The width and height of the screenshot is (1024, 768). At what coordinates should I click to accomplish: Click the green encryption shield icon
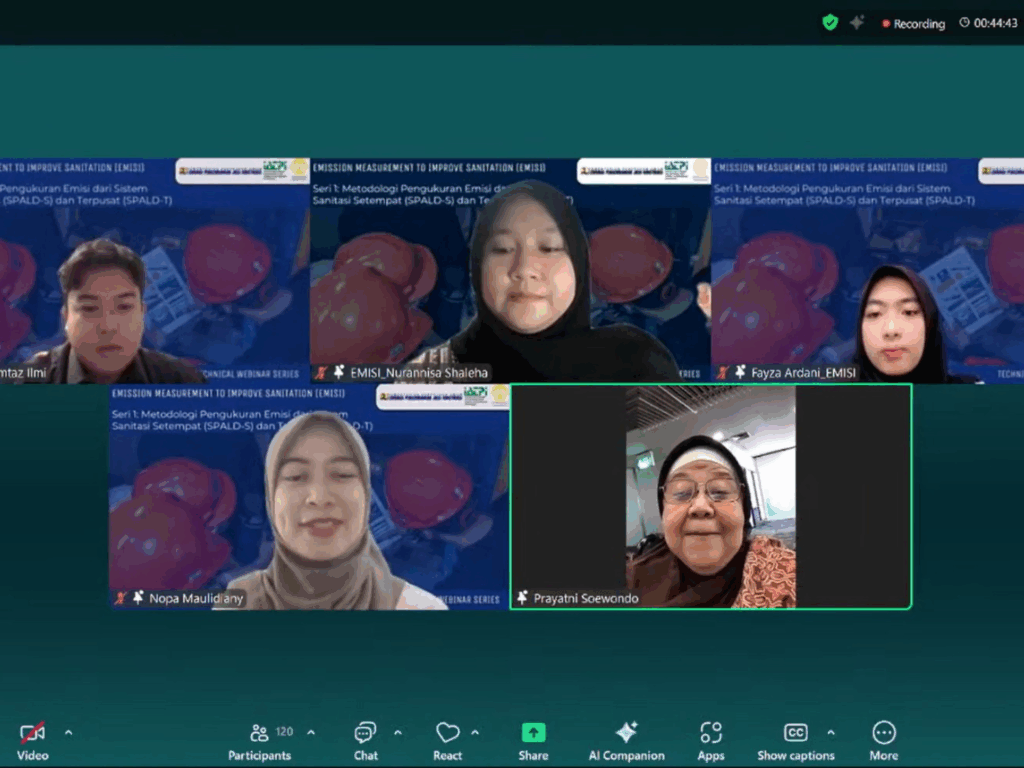(830, 22)
